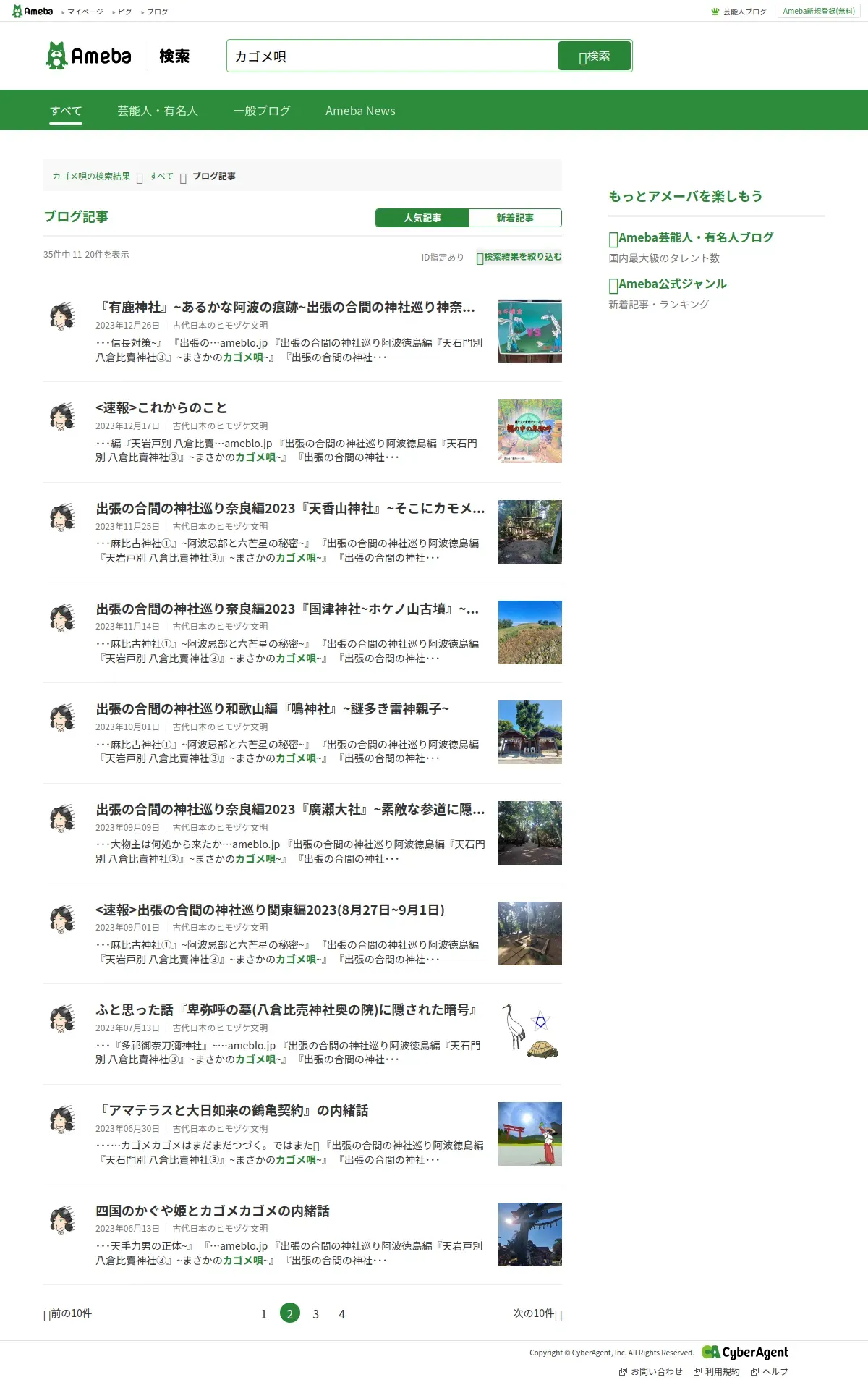Click crane and turtle thumbnail
Screen dimensions: 868x1380
coord(530,1033)
